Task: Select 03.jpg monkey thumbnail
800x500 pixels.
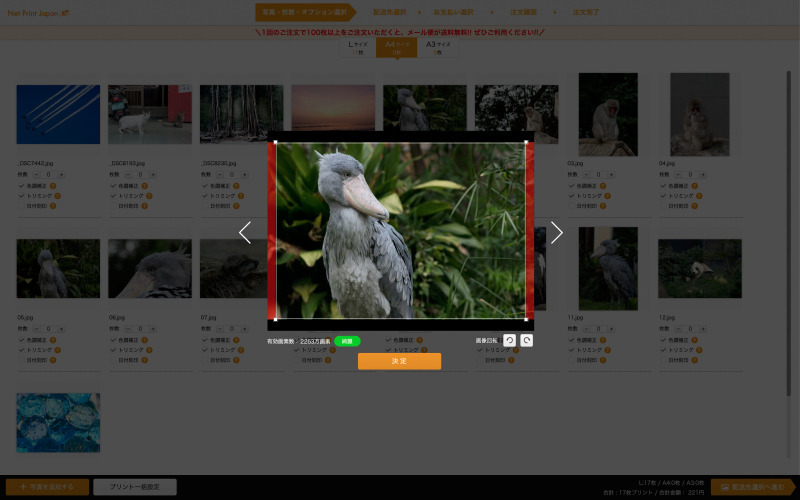Action: (608, 114)
